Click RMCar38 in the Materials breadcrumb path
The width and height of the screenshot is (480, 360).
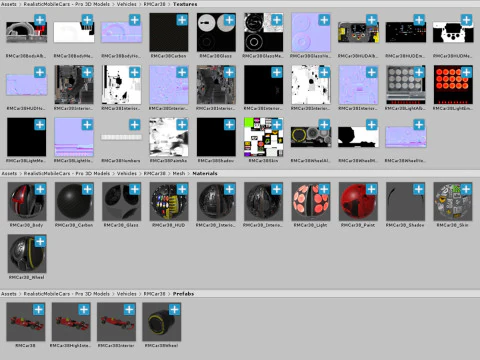(155, 173)
